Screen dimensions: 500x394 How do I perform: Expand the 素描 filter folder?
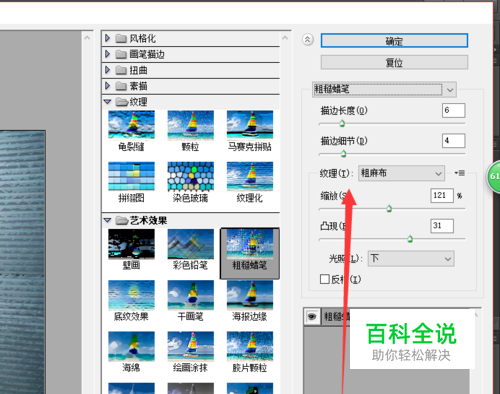pyautogui.click(x=107, y=86)
